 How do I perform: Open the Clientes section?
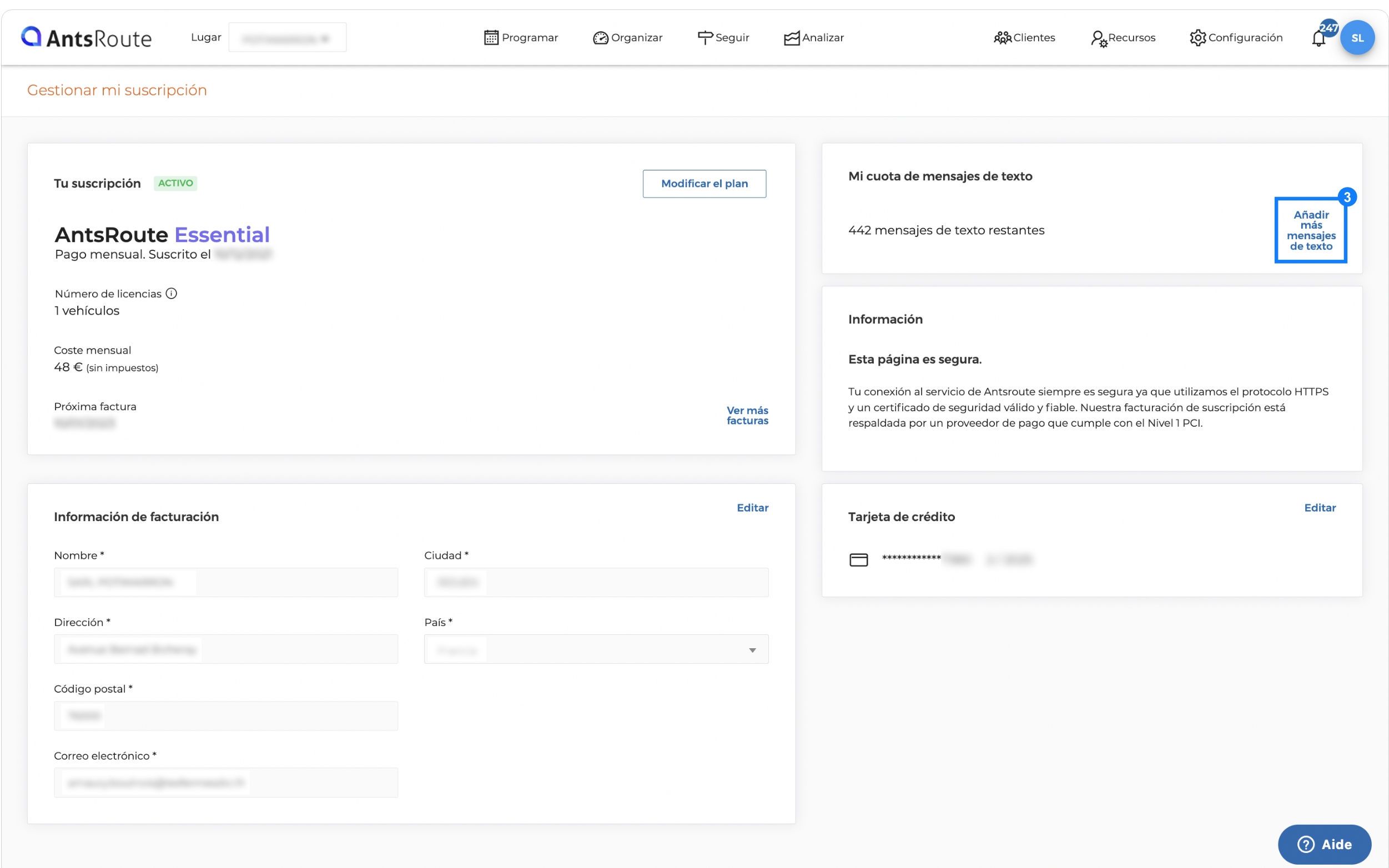(x=1024, y=38)
